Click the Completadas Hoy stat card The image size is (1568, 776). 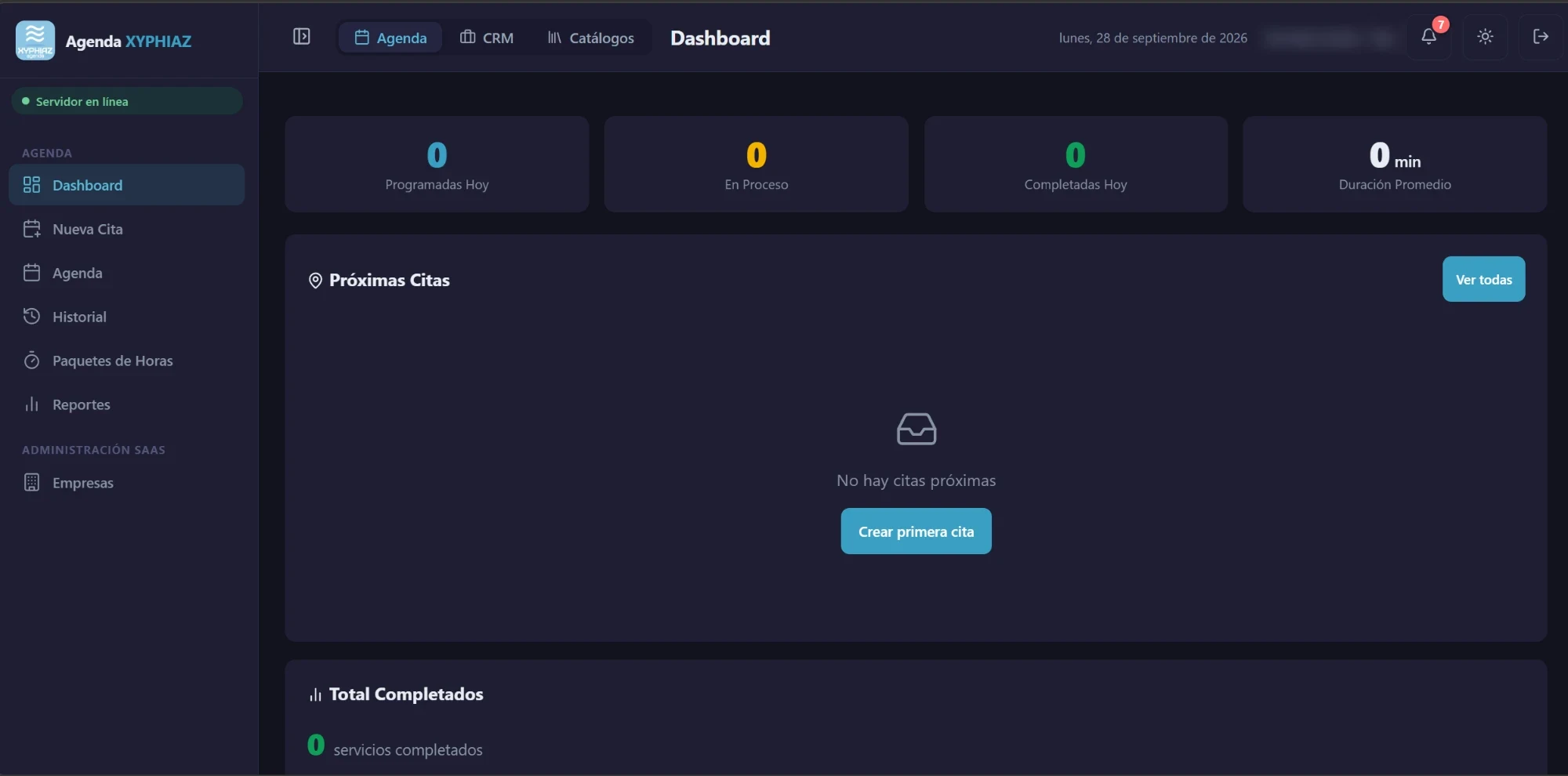[x=1076, y=165]
